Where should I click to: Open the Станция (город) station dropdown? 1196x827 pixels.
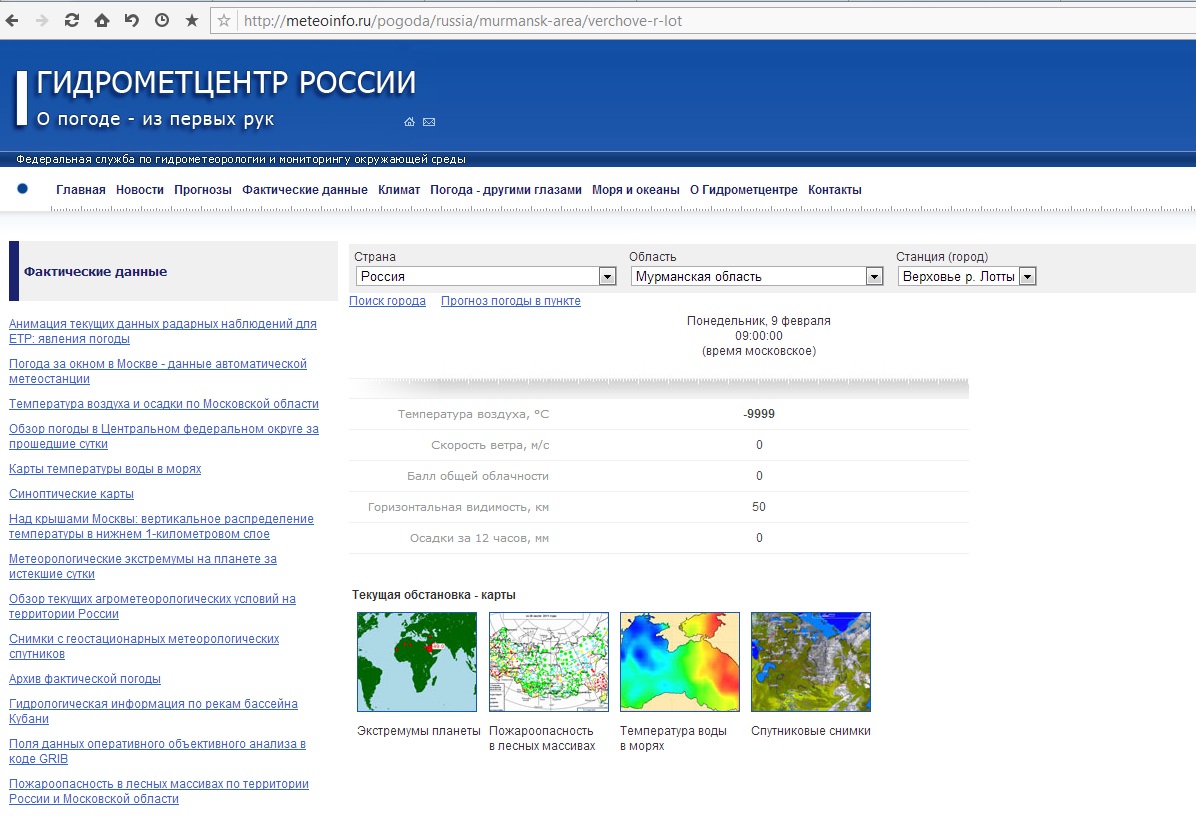tap(1027, 277)
